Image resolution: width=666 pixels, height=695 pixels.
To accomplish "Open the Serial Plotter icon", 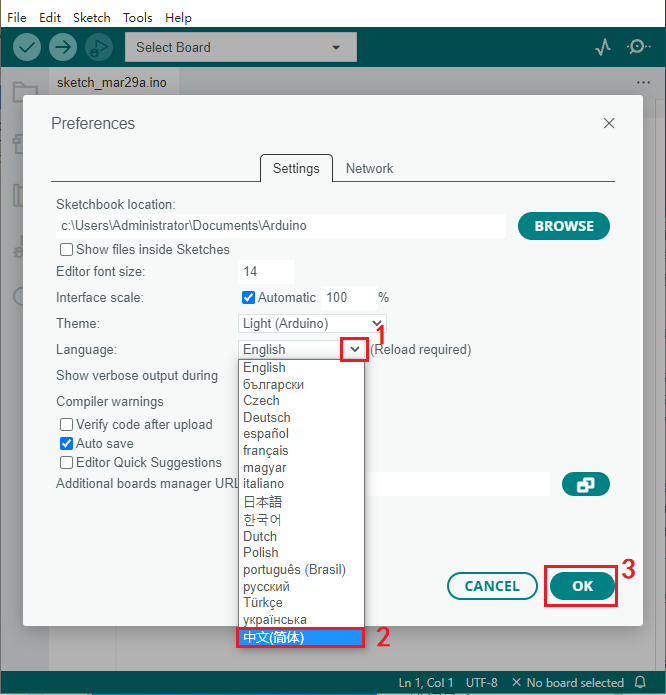I will [603, 47].
